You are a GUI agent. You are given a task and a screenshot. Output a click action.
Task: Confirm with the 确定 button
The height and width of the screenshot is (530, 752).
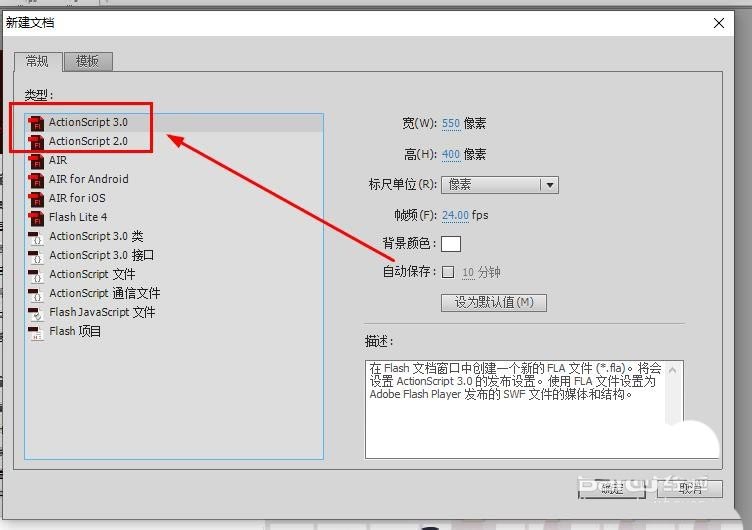(x=611, y=489)
